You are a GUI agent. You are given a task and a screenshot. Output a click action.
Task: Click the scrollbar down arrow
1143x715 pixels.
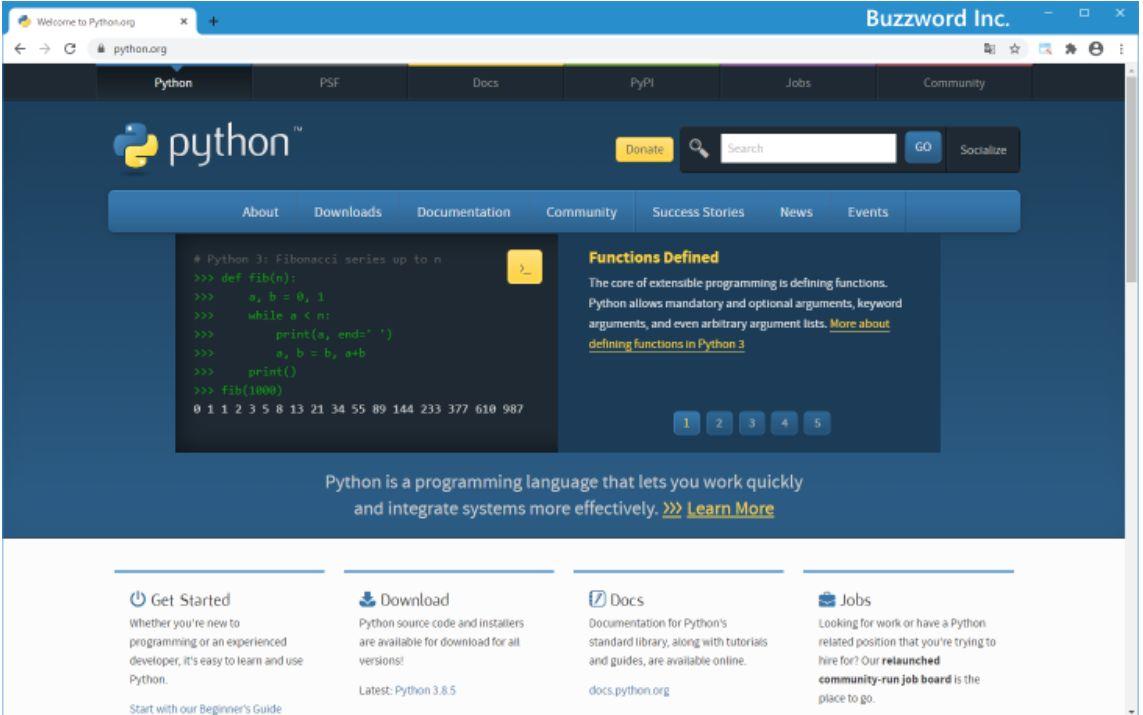click(1131, 710)
